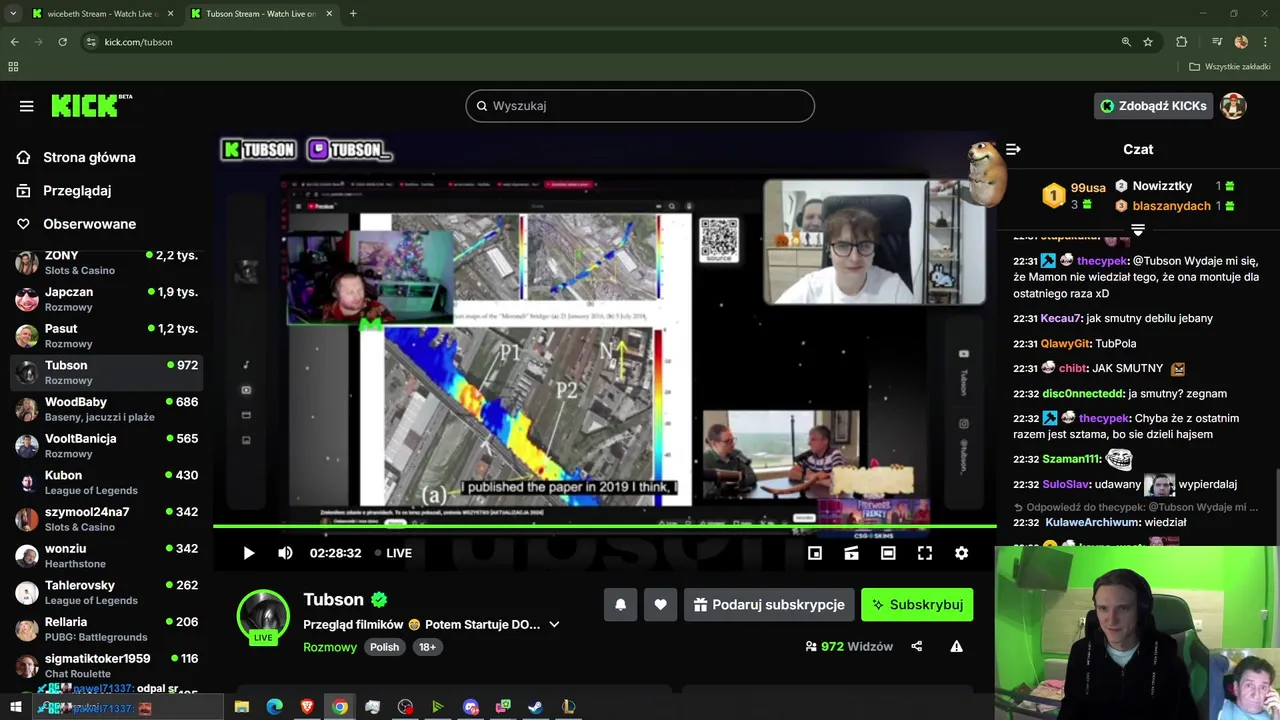Viewport: 1280px width, 720px height.
Task: Open Tahlerovsky channel in sidebar
Action: (107, 592)
